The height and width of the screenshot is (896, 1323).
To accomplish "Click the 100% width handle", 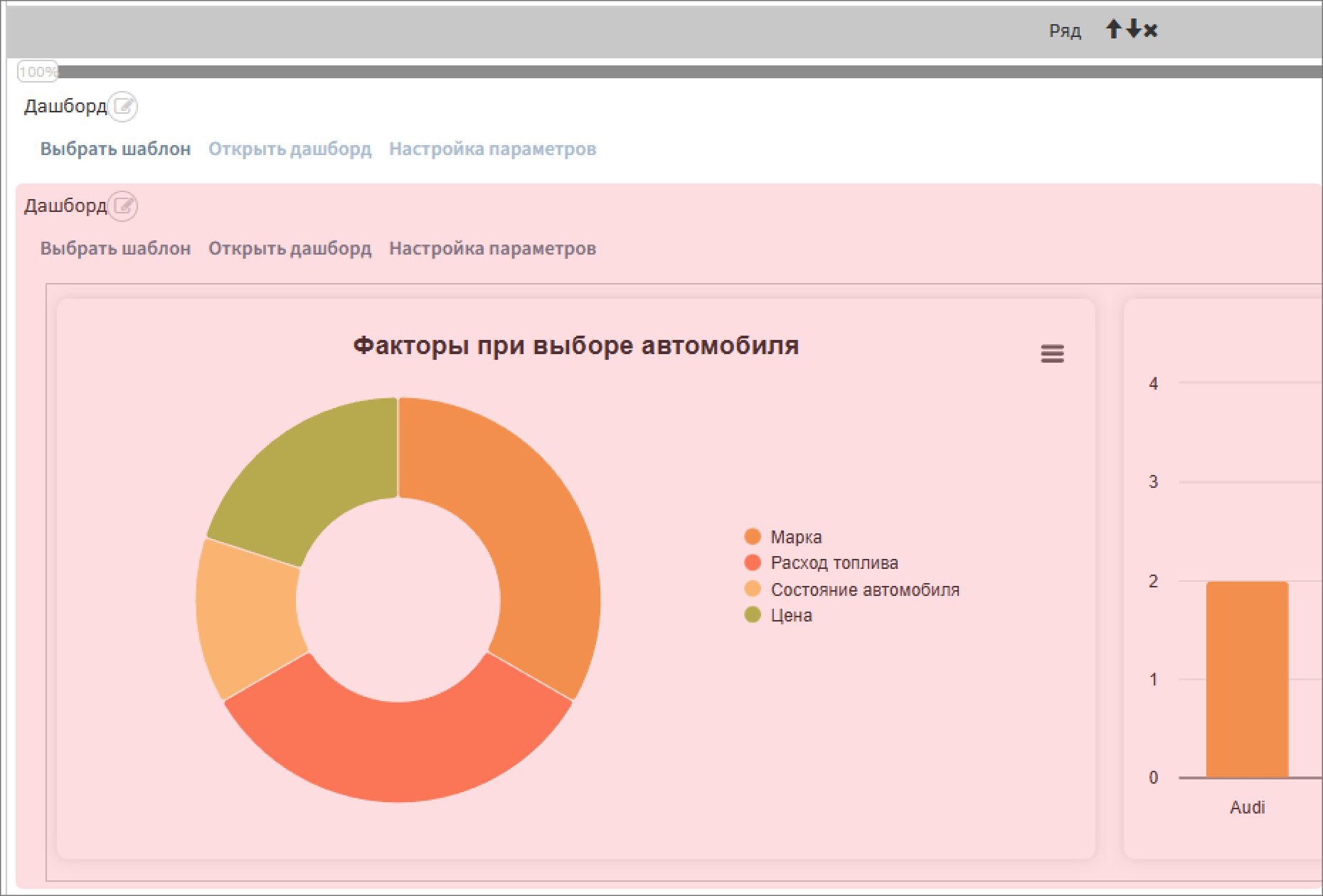I will coord(37,72).
